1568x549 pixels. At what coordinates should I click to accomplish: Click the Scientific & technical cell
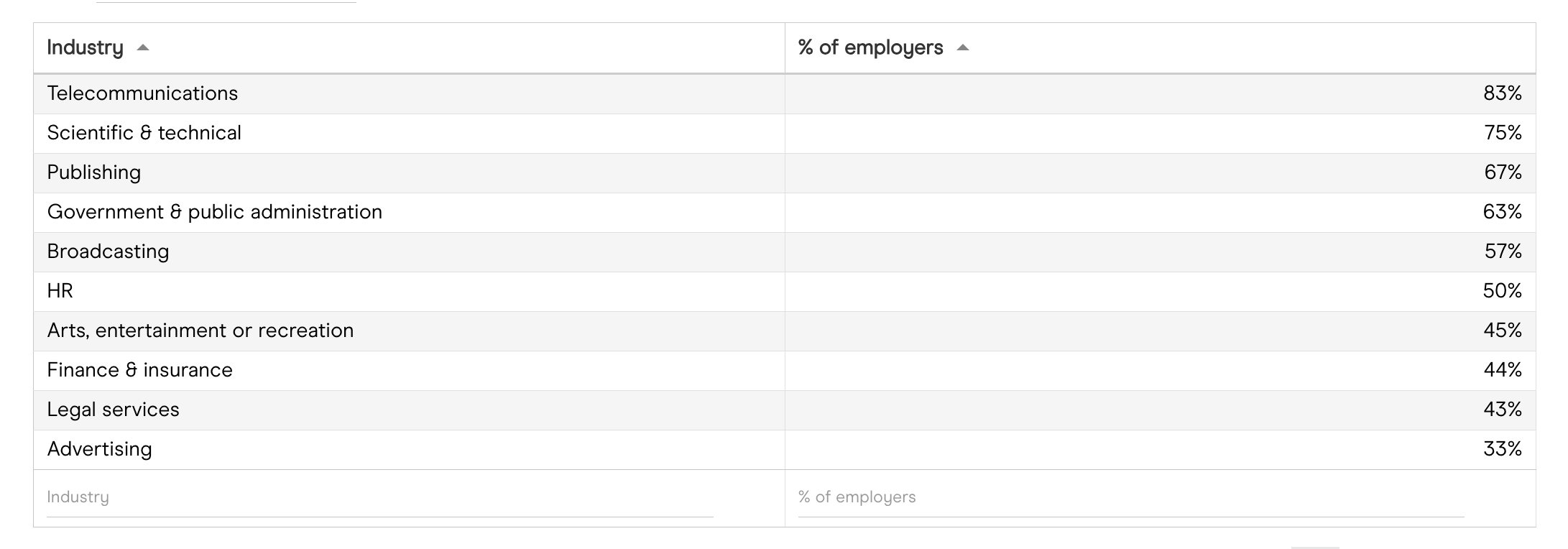coord(144,133)
